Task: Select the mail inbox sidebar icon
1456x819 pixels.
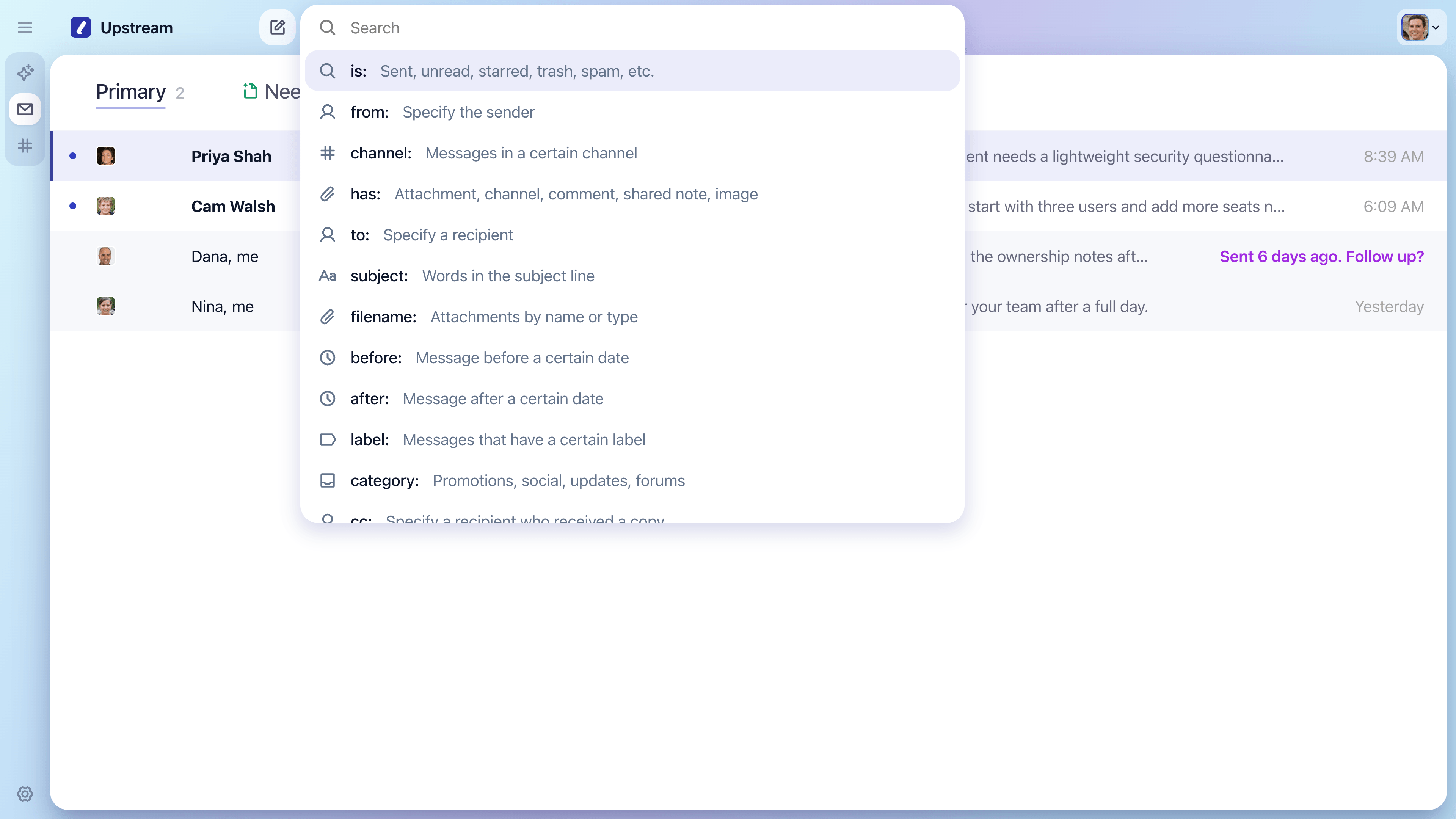Action: 25,109
